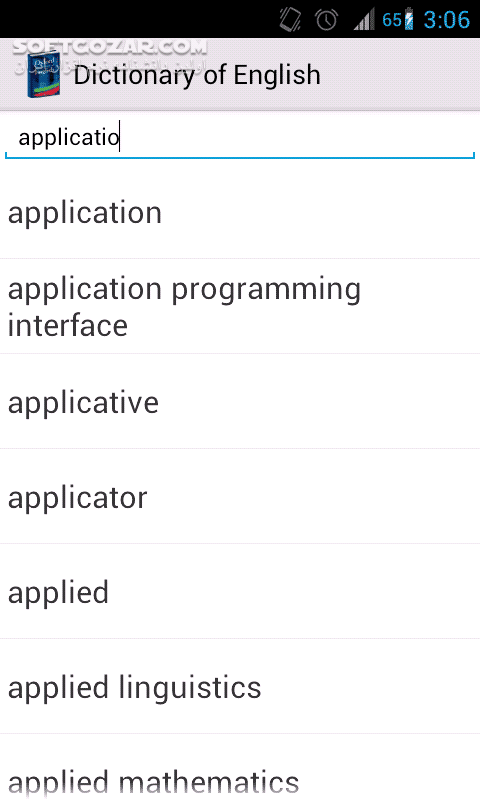Open the Dictionary of English title
Image resolution: width=480 pixels, height=800 pixels.
(197, 75)
